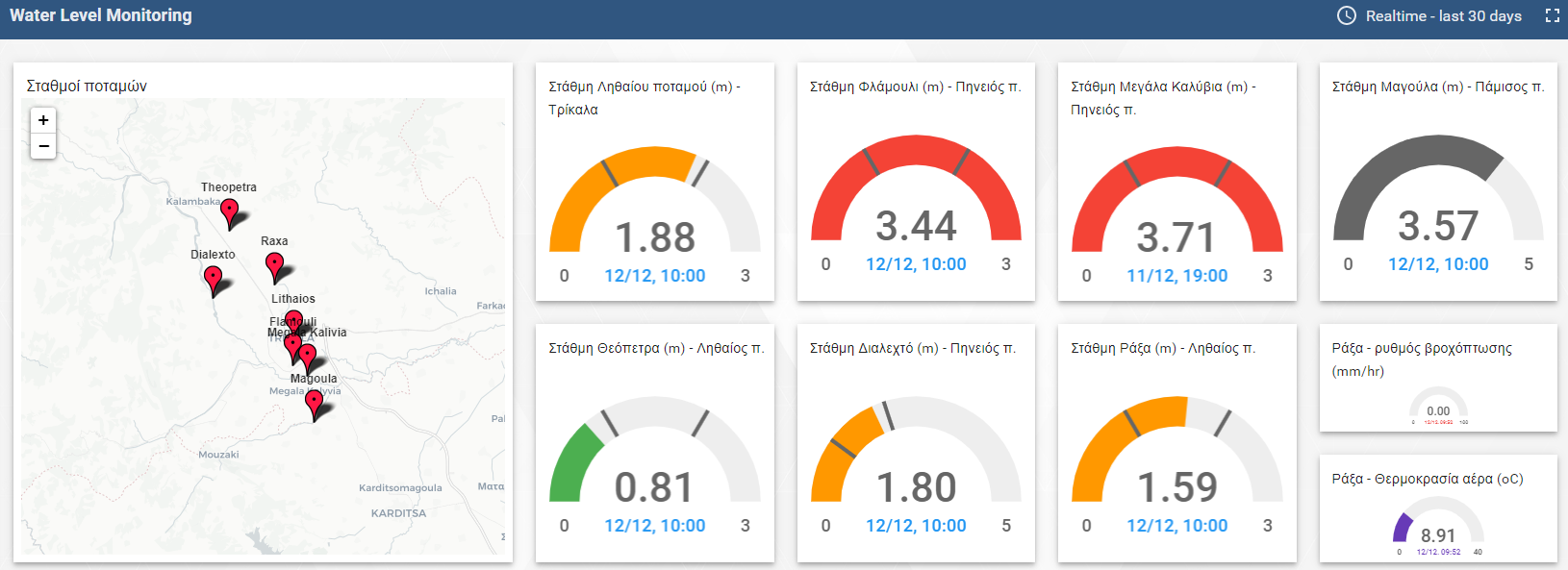Click the Kalambaka label on the map
The height and width of the screenshot is (570, 1568).
click(193, 202)
